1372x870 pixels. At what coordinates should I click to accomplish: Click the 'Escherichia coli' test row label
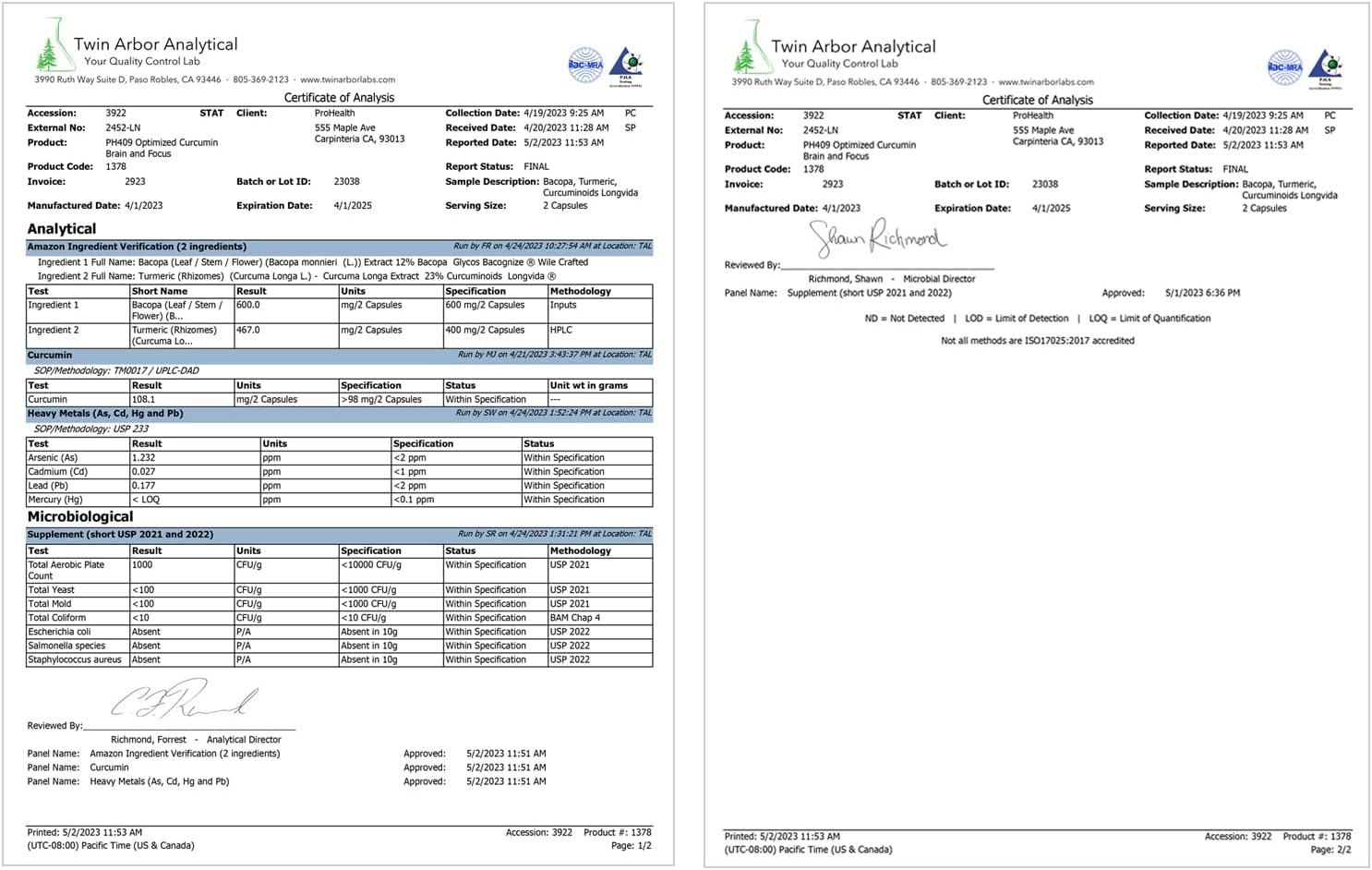(x=59, y=632)
